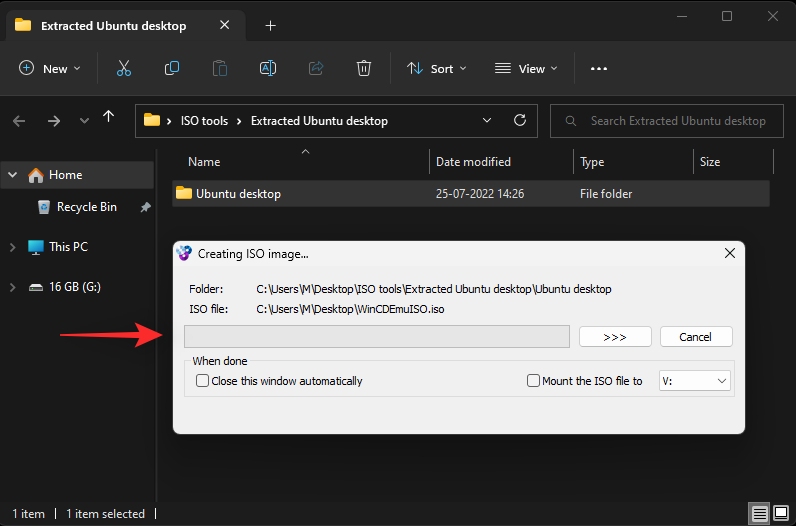Click the File folder type cell
This screenshot has width=796, height=526.
(606, 193)
